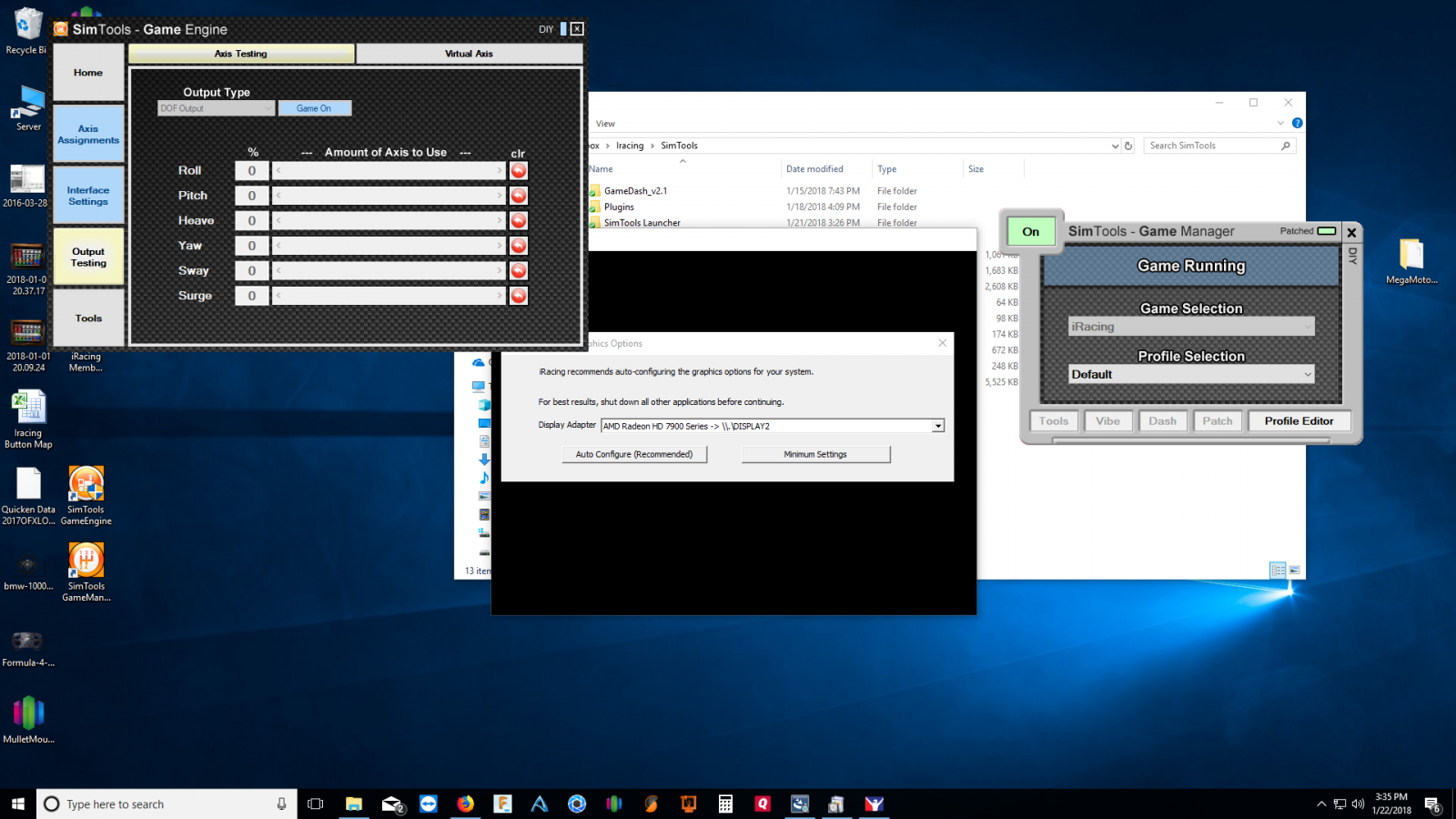Select the Plugins folder in Explorer

pyautogui.click(x=619, y=207)
